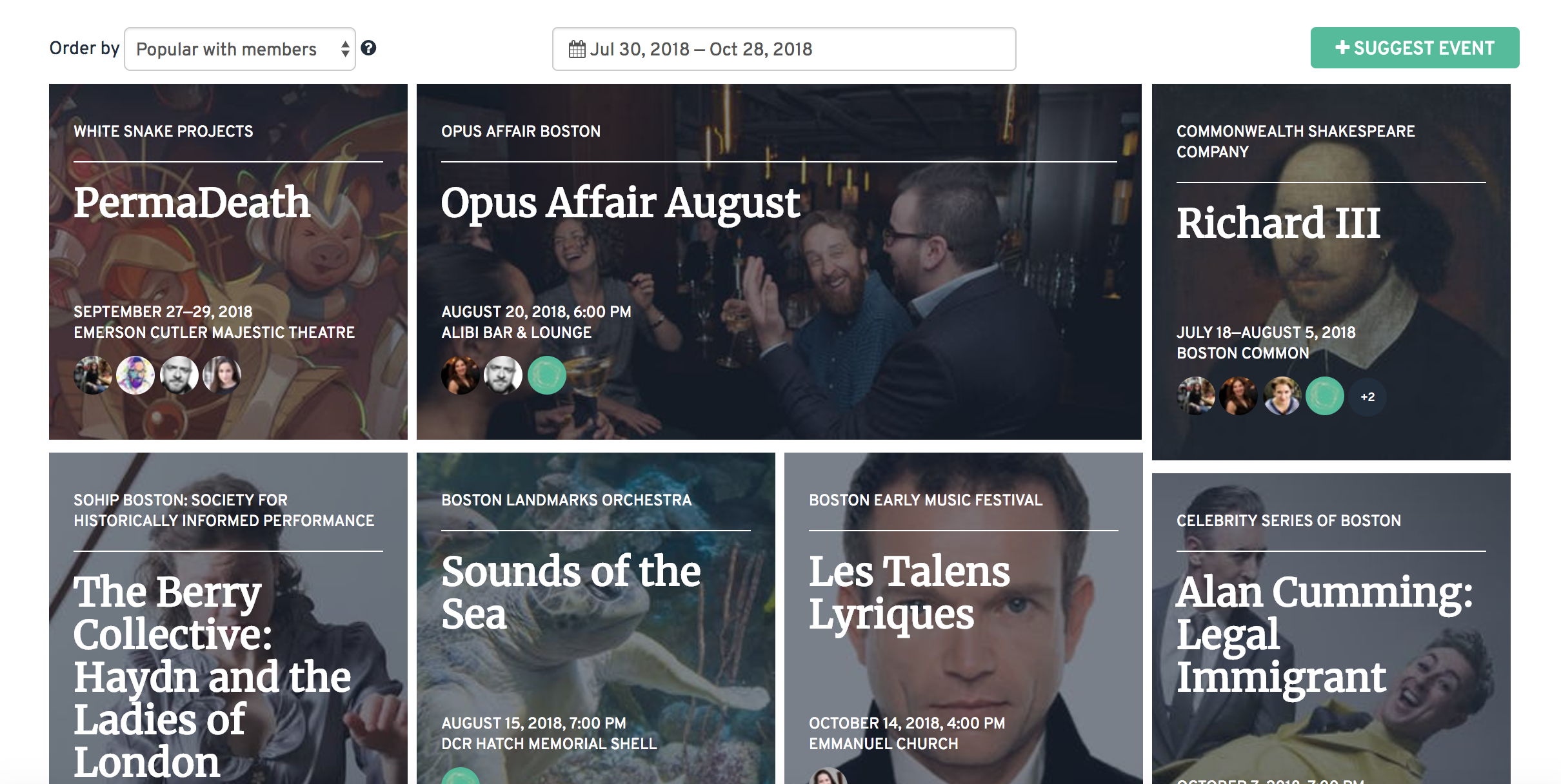
Task: Open The Berry Collective event title
Action: [x=212, y=676]
